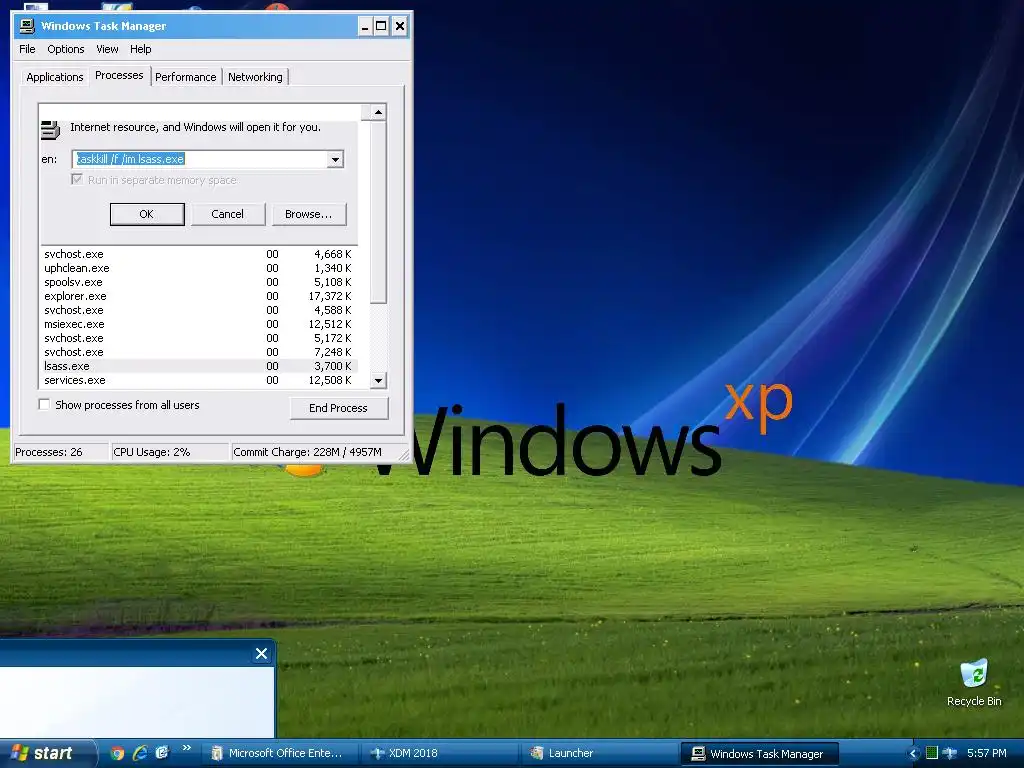Switch to the Processes tab

(119, 75)
